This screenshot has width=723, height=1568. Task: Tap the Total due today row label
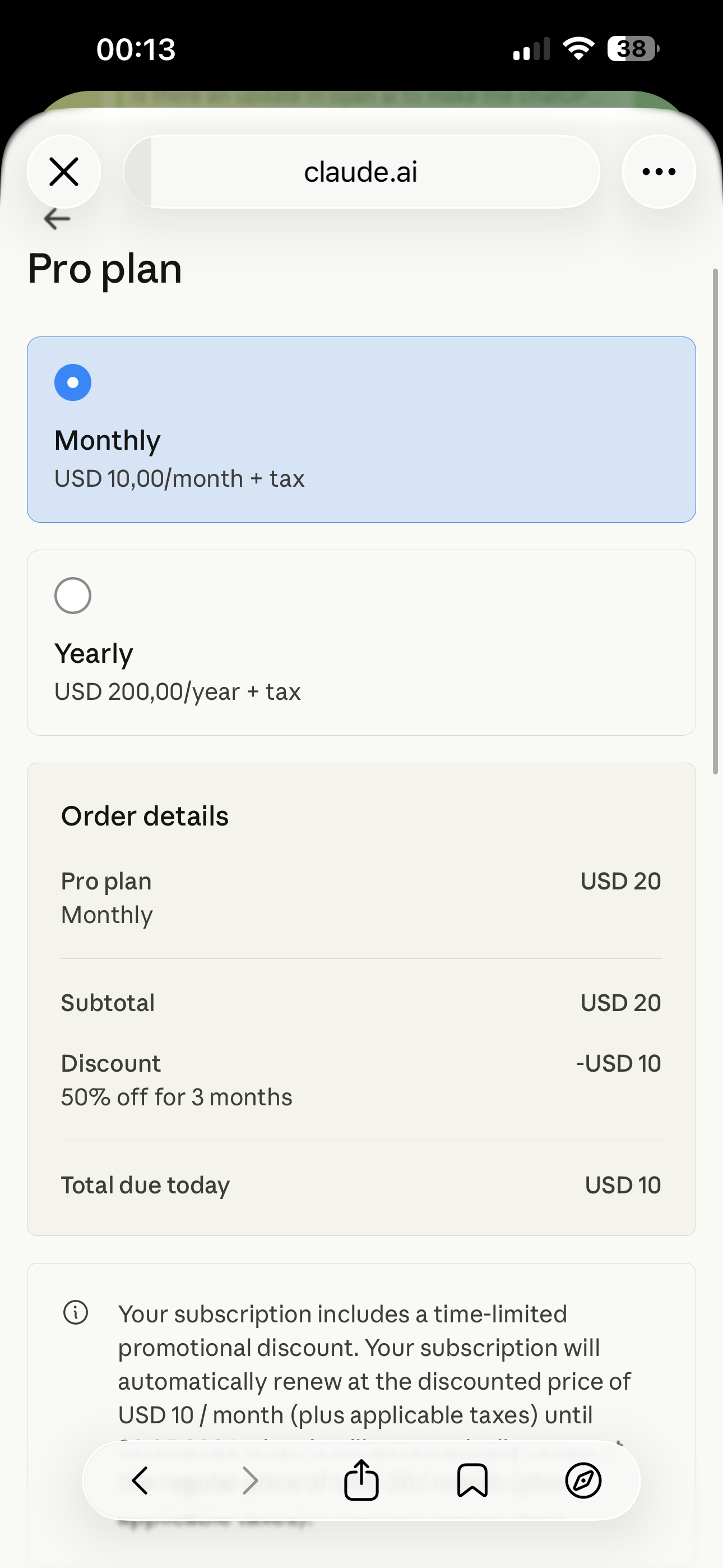146,1185
